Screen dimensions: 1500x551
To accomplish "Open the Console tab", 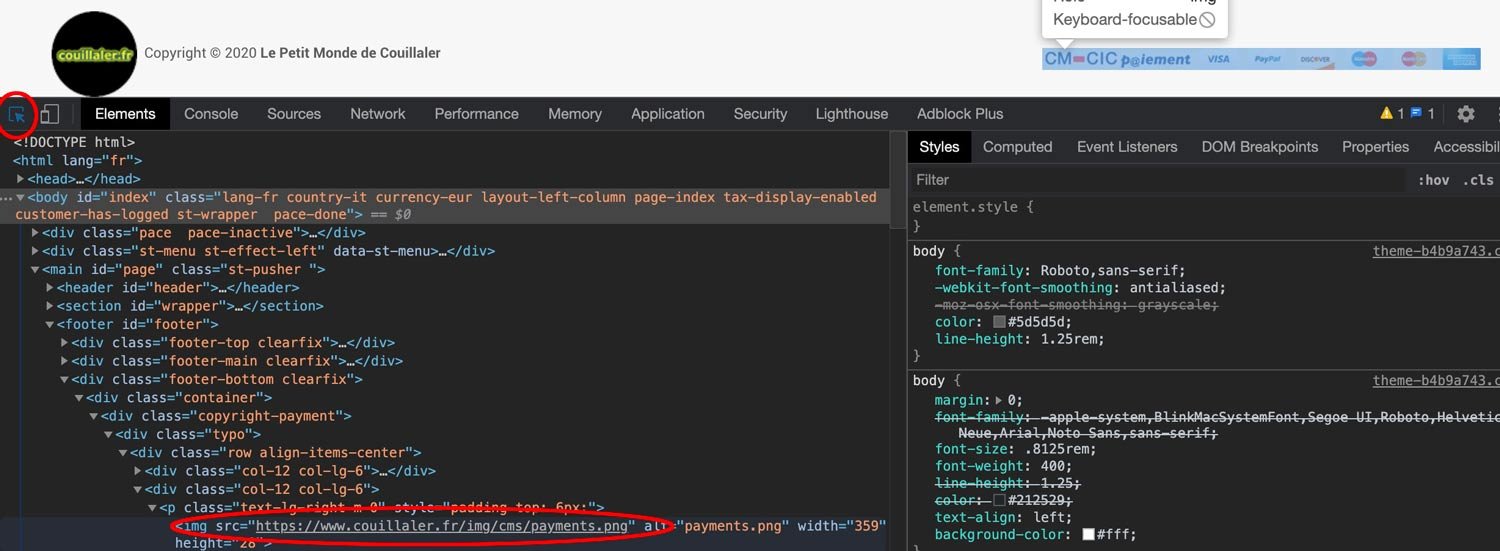I will [211, 114].
